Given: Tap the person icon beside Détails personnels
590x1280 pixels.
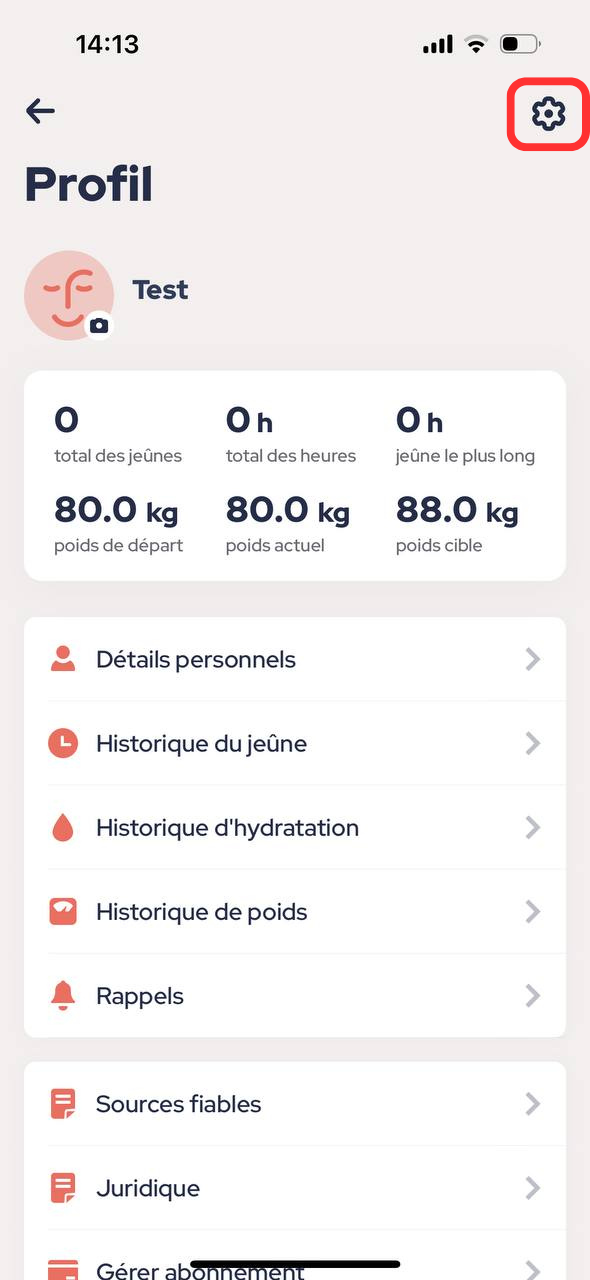Looking at the screenshot, I should [63, 659].
